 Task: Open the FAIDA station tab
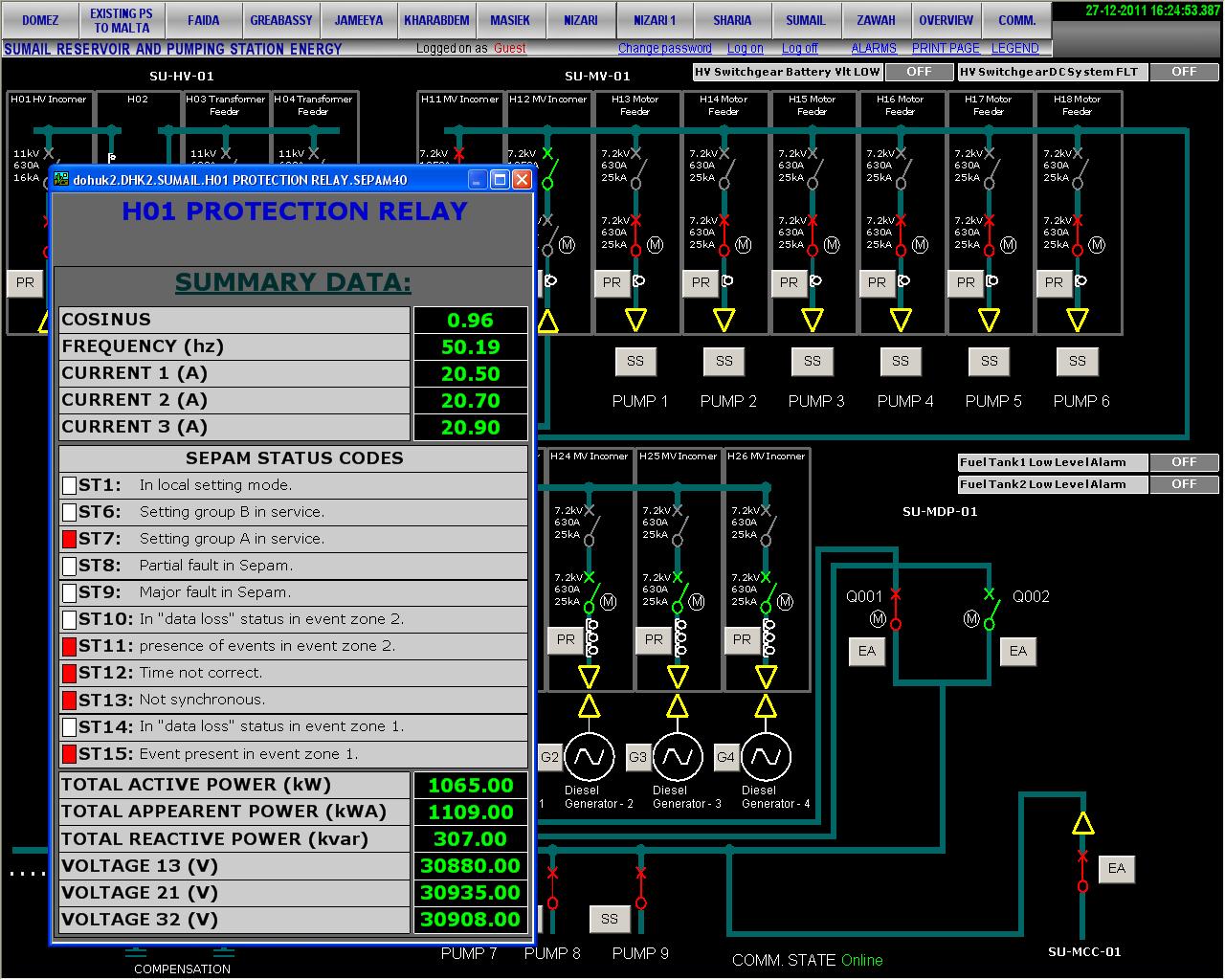click(x=203, y=19)
